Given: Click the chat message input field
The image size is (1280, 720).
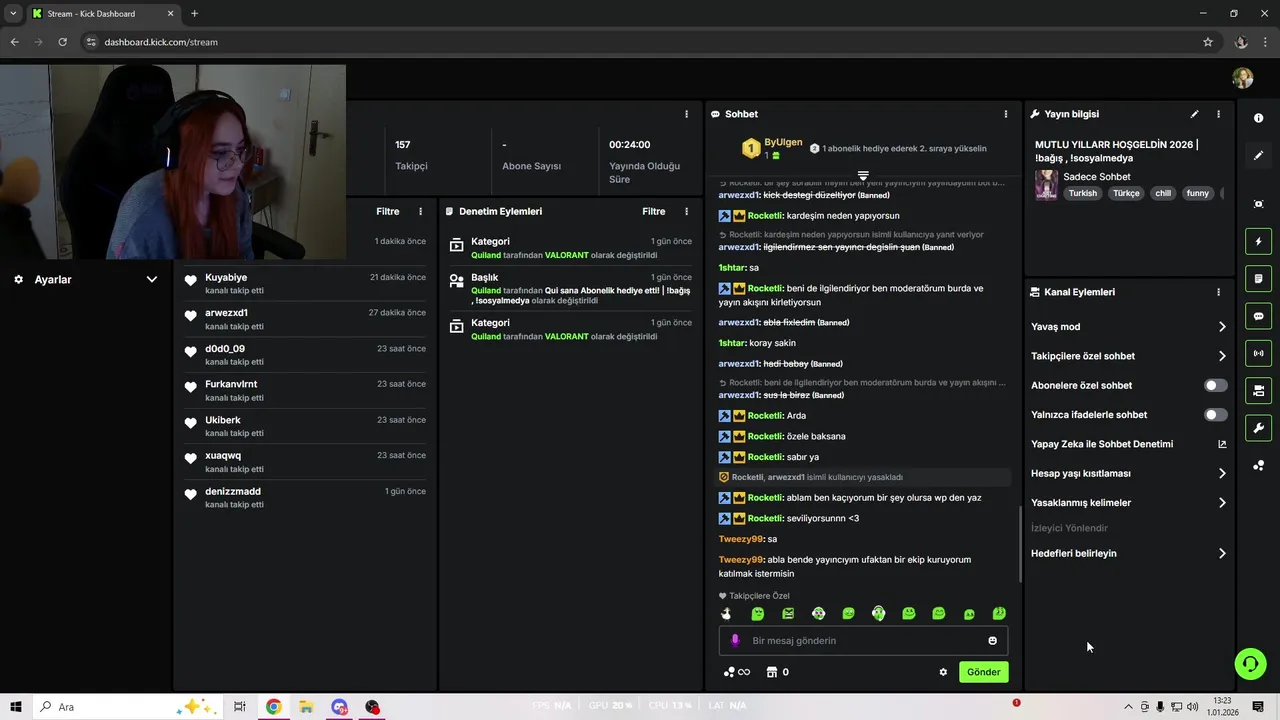Looking at the screenshot, I should 863,641.
